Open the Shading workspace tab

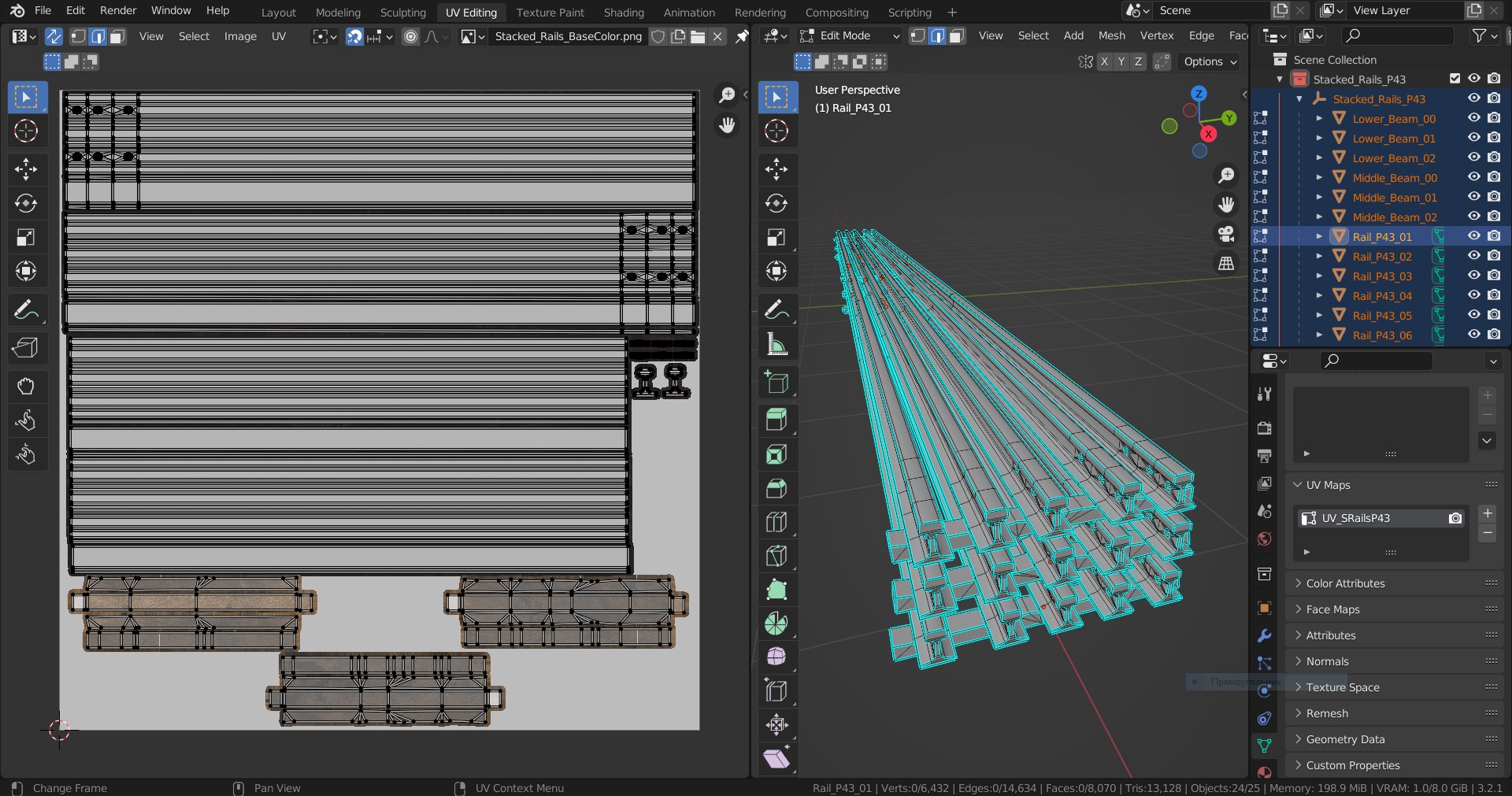pyautogui.click(x=624, y=13)
